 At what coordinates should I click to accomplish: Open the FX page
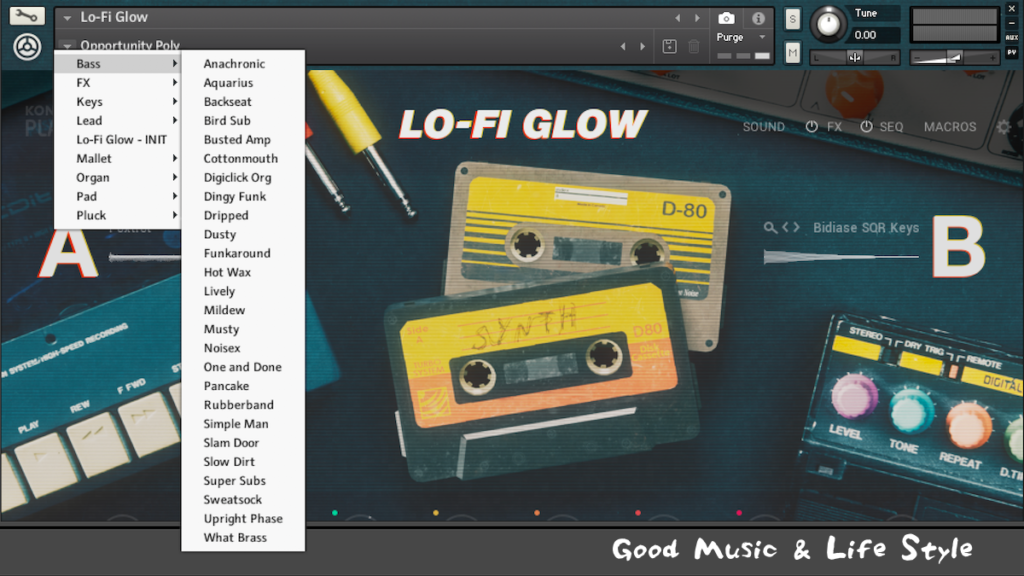(x=835, y=127)
